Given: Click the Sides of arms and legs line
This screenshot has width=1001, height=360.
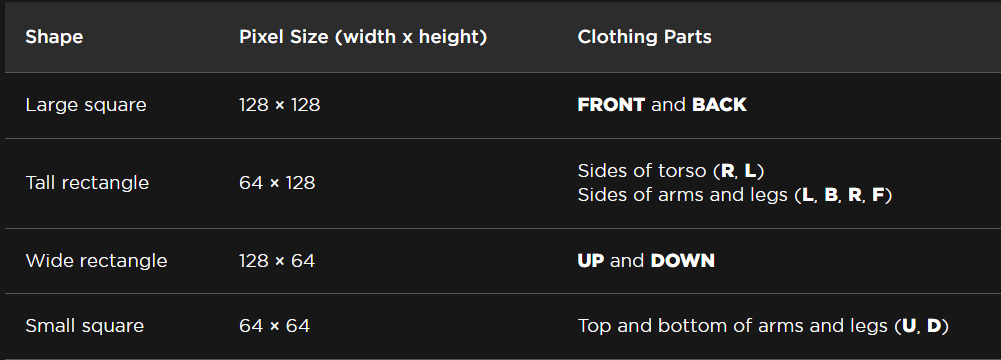Looking at the screenshot, I should 734,195.
